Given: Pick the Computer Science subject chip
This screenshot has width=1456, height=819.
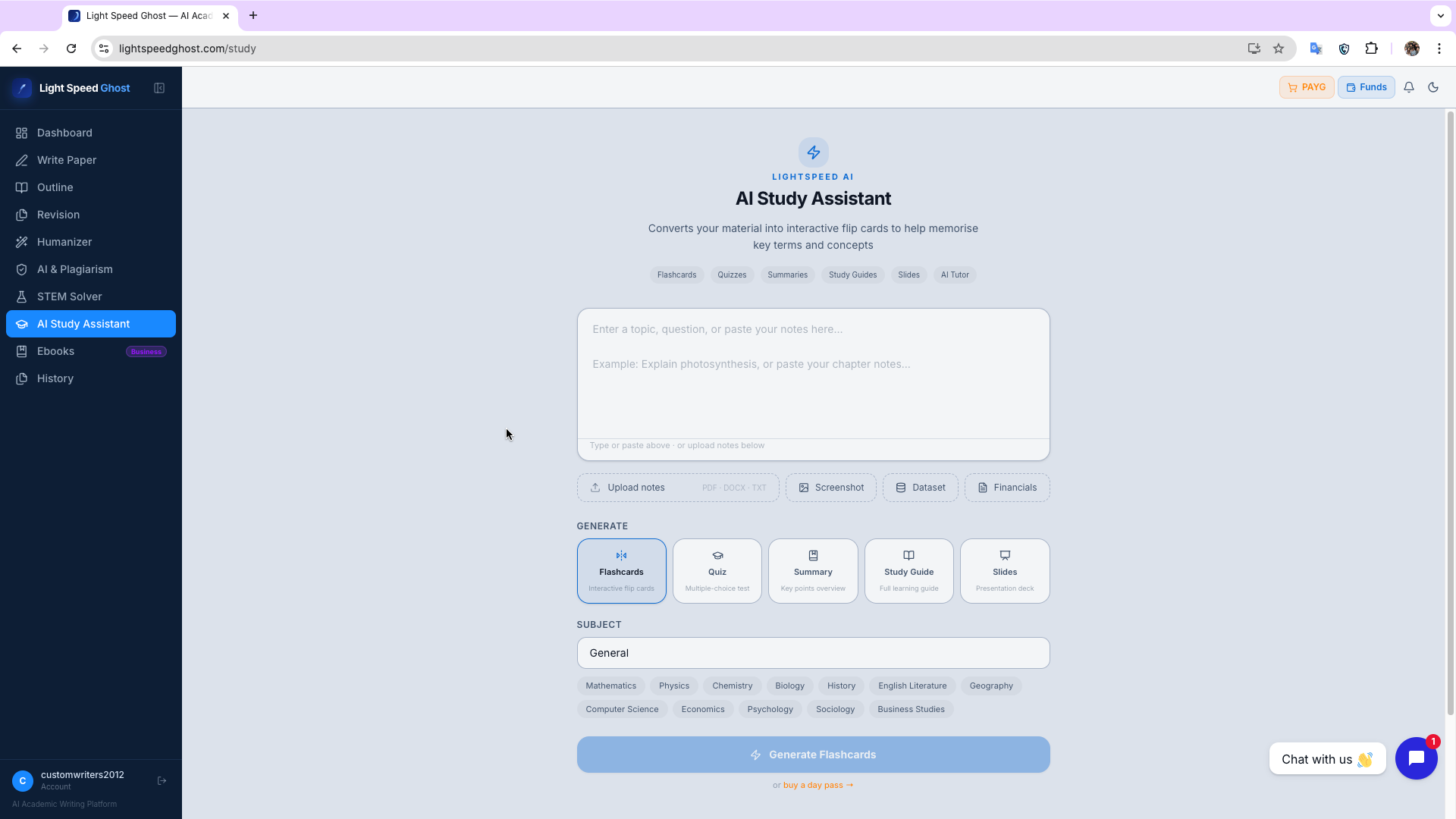Looking at the screenshot, I should coord(622,709).
